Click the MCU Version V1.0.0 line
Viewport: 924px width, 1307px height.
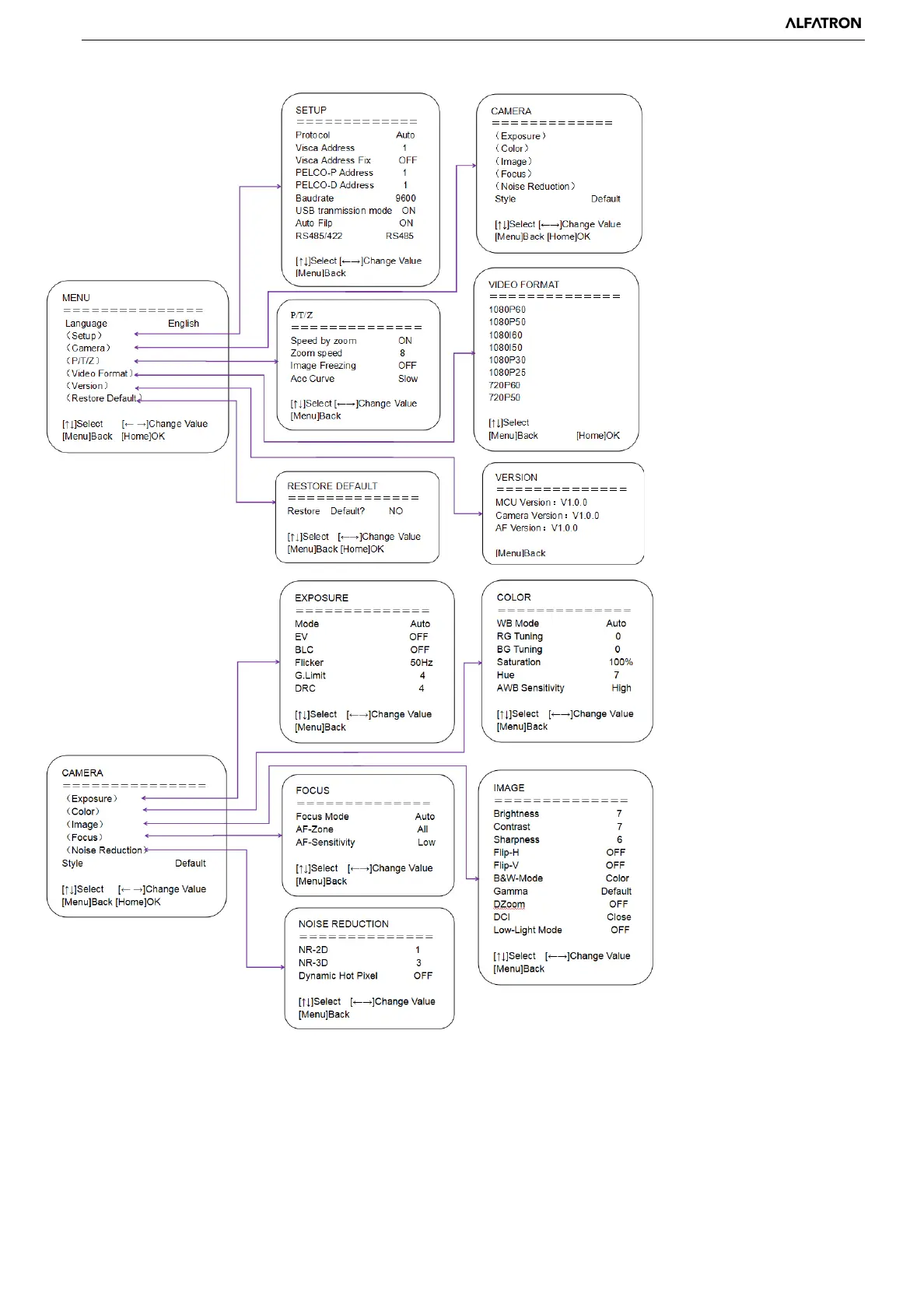point(541,503)
